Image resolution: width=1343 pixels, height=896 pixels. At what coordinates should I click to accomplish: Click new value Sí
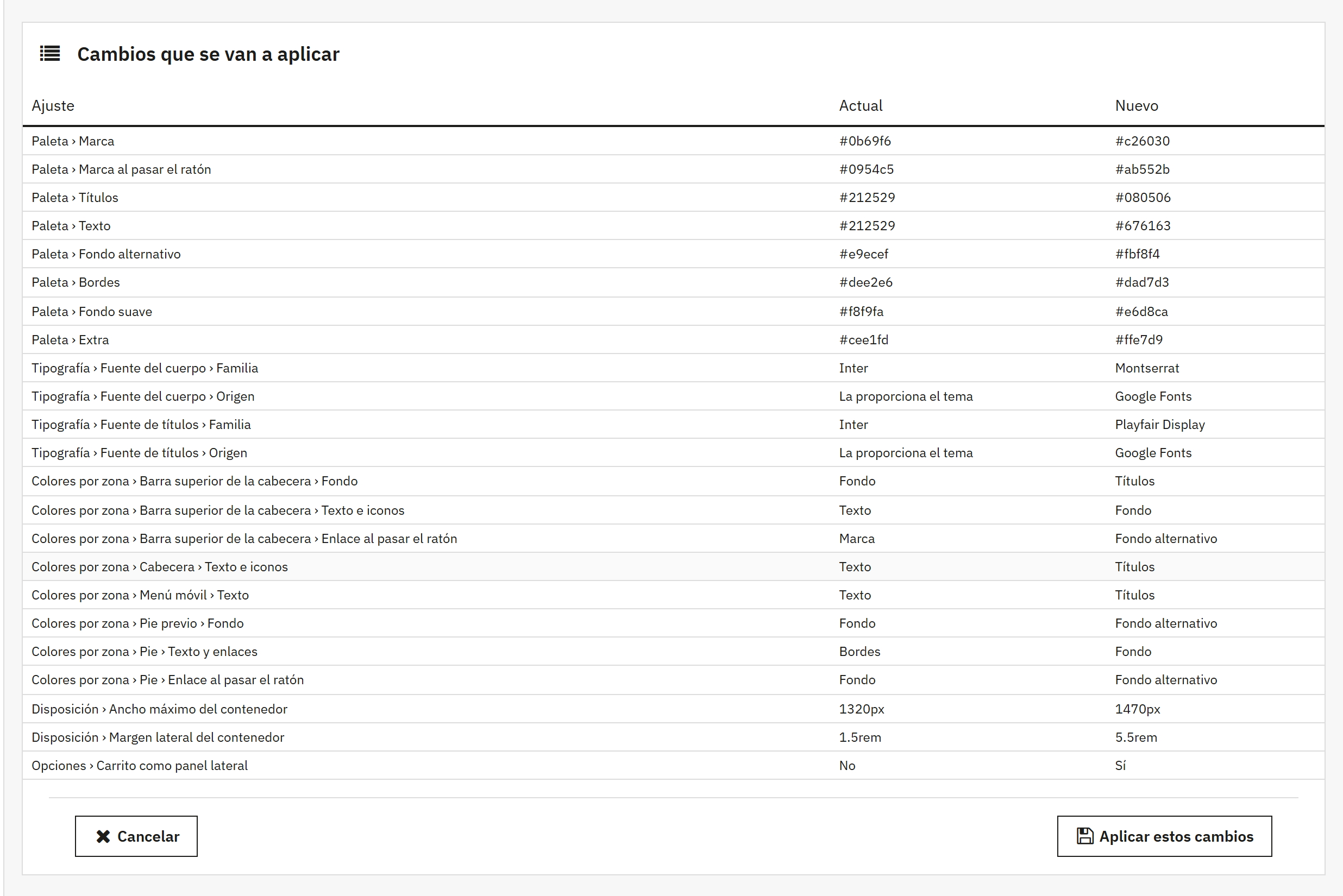[x=1120, y=766]
